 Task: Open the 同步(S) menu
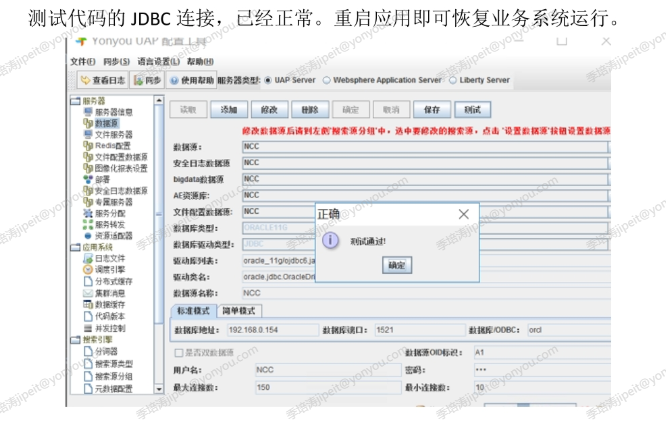coord(116,62)
